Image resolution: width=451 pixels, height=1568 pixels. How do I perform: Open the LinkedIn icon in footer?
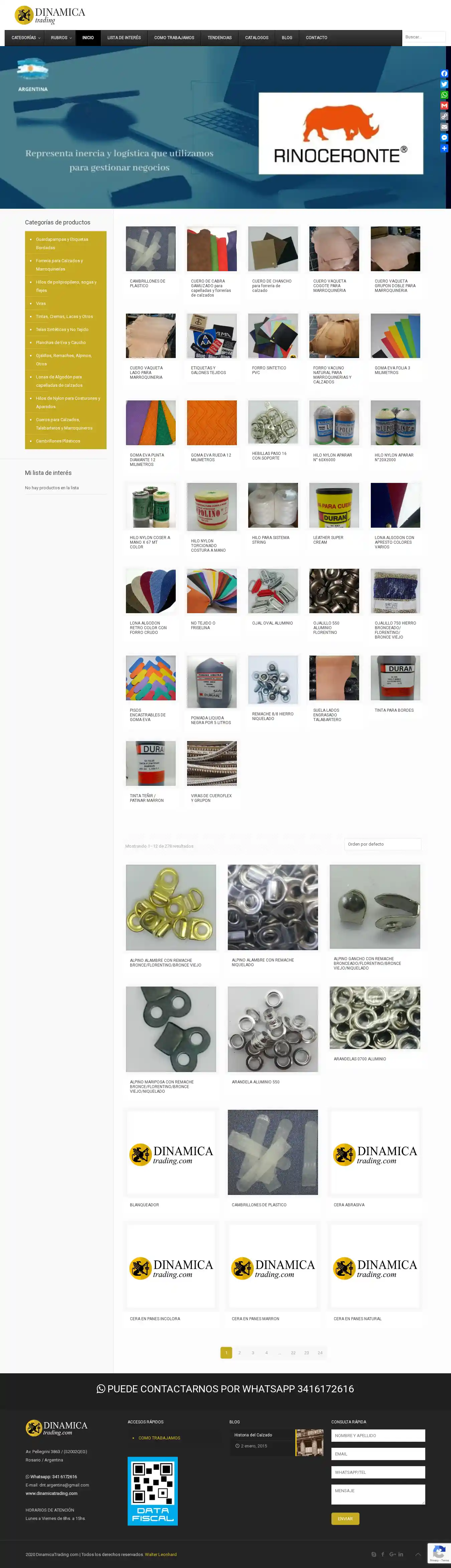tap(401, 1554)
